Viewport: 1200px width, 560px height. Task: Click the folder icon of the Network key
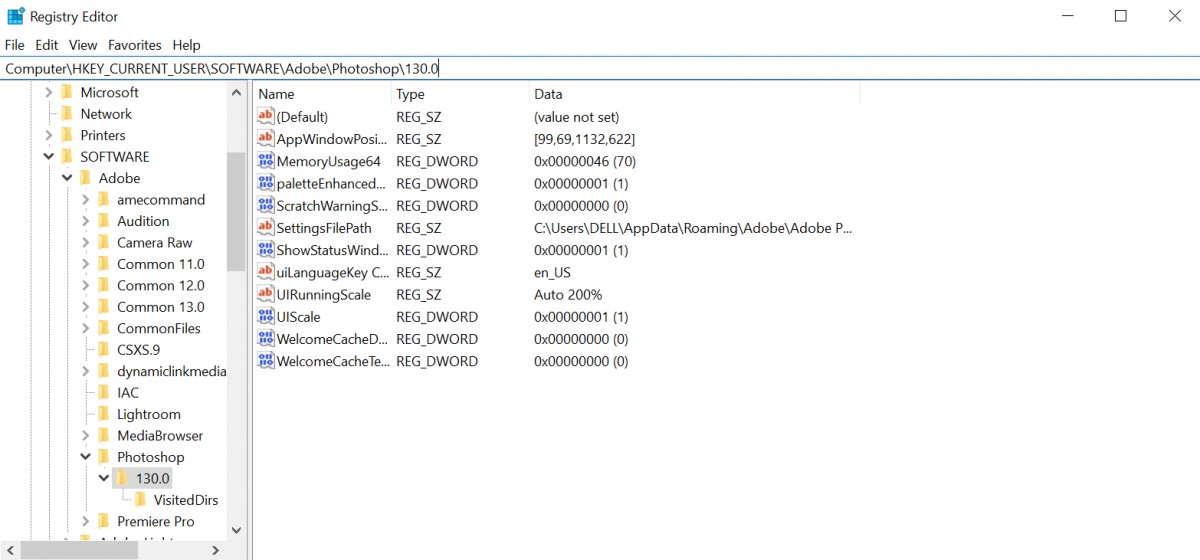click(x=67, y=114)
